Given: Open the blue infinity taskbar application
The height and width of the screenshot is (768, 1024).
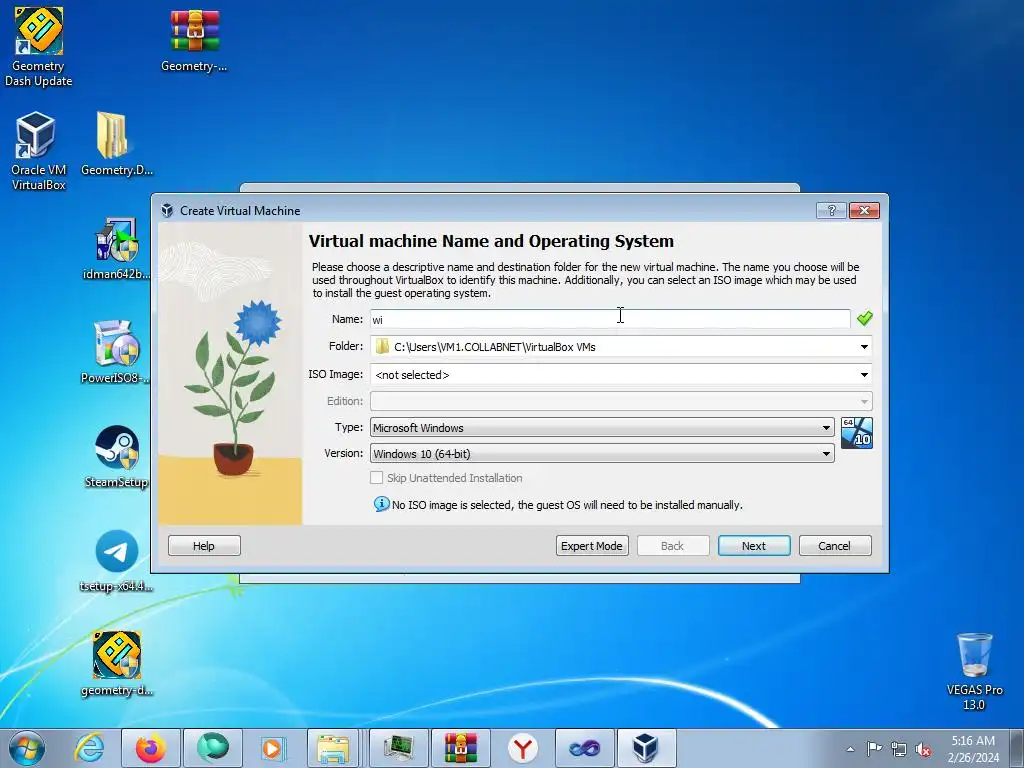Looking at the screenshot, I should point(584,748).
